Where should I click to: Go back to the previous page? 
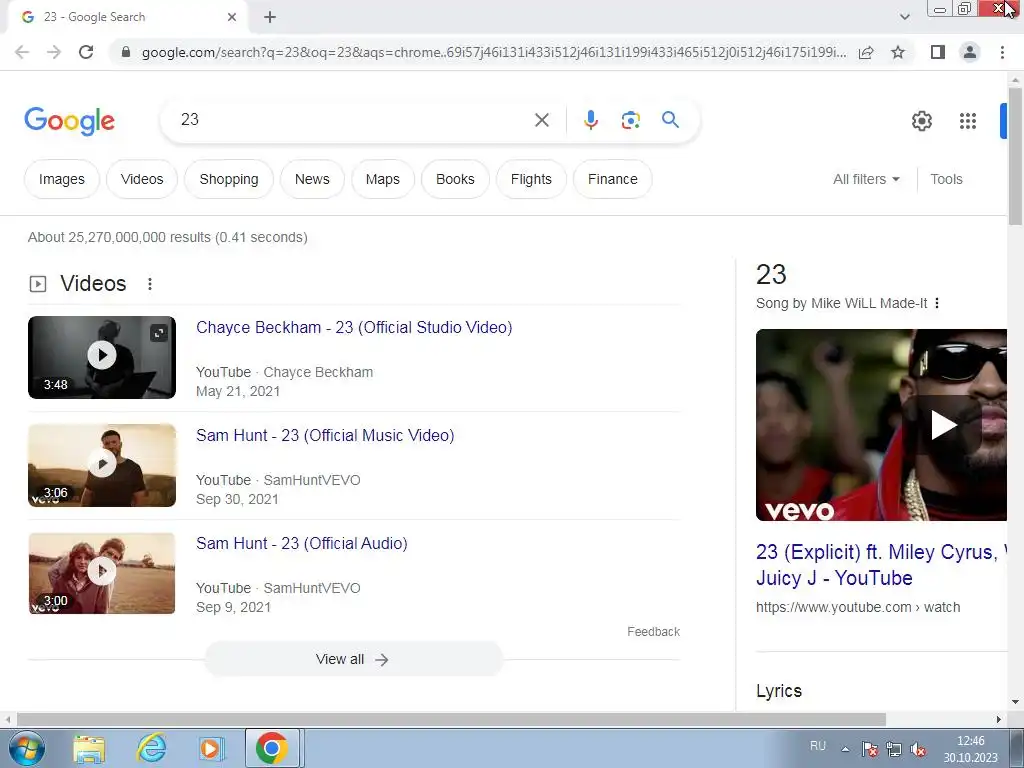[22, 52]
